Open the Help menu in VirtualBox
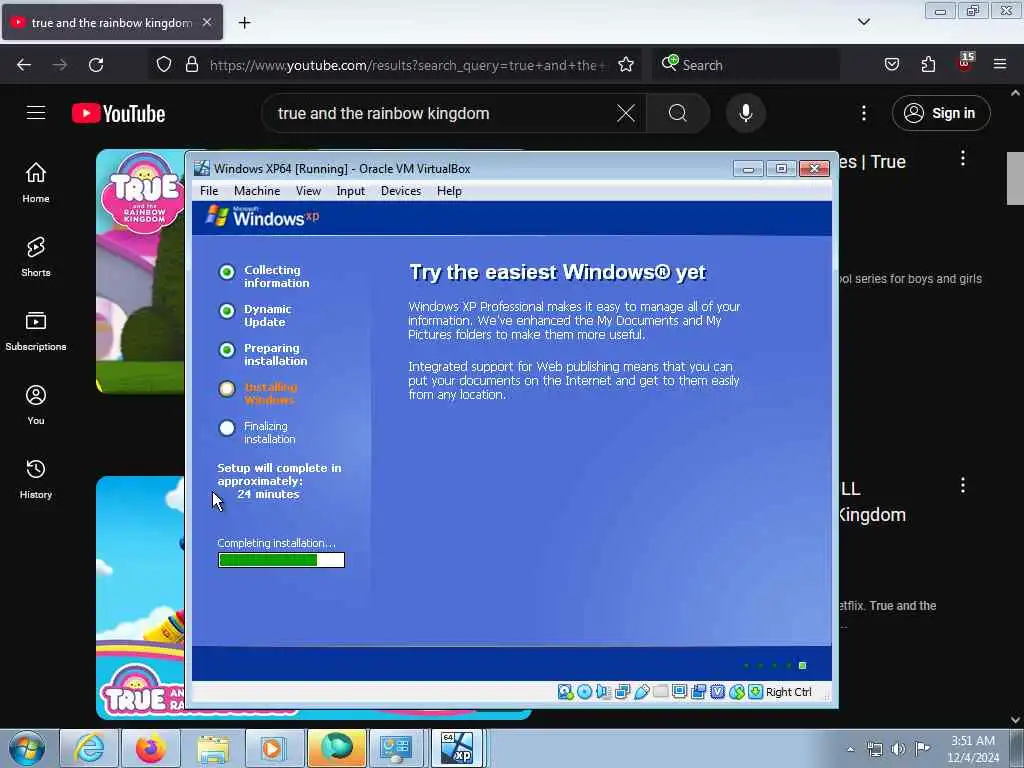Image resolution: width=1024 pixels, height=768 pixels. point(449,191)
